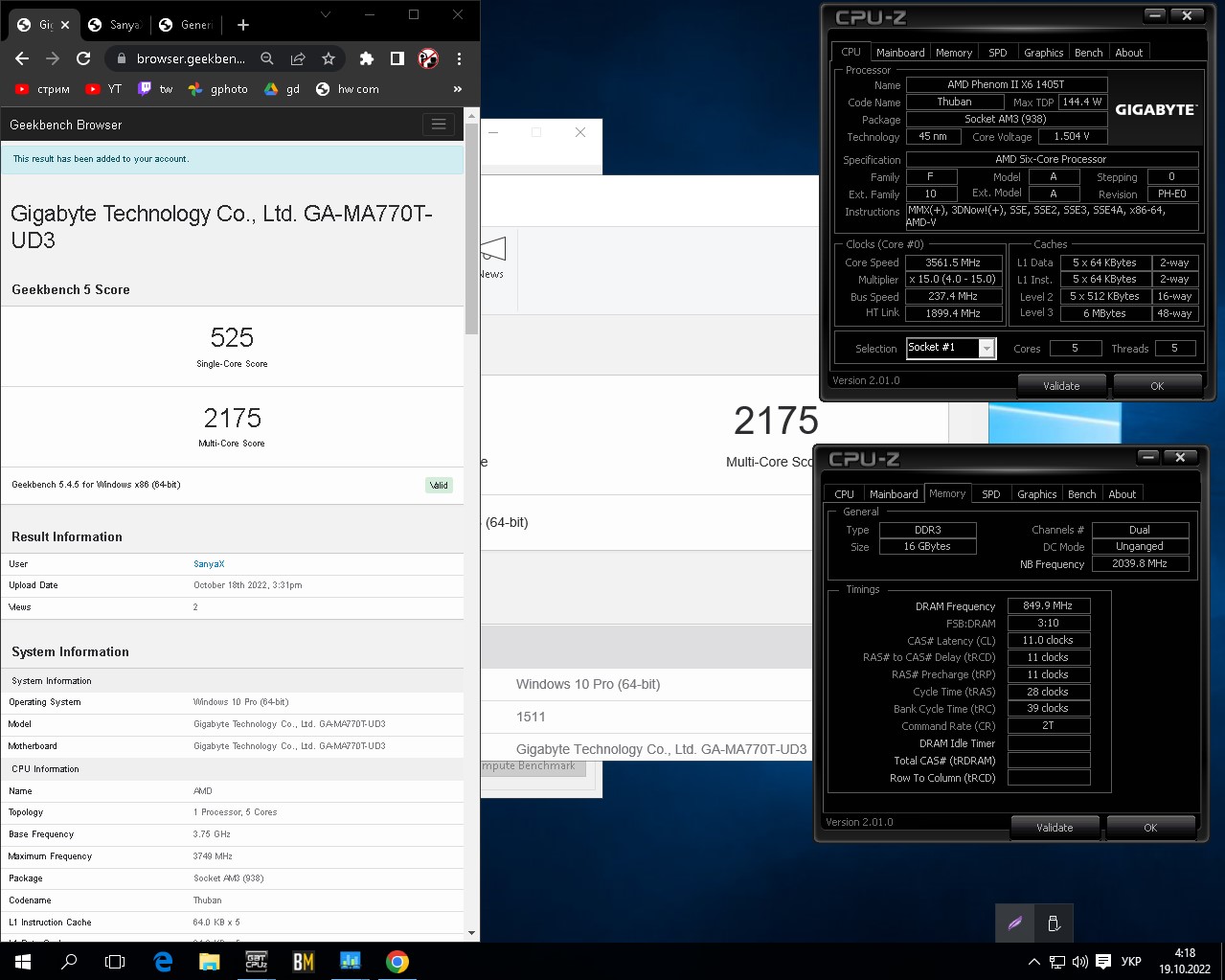Open new tab with plus button

pos(243,25)
